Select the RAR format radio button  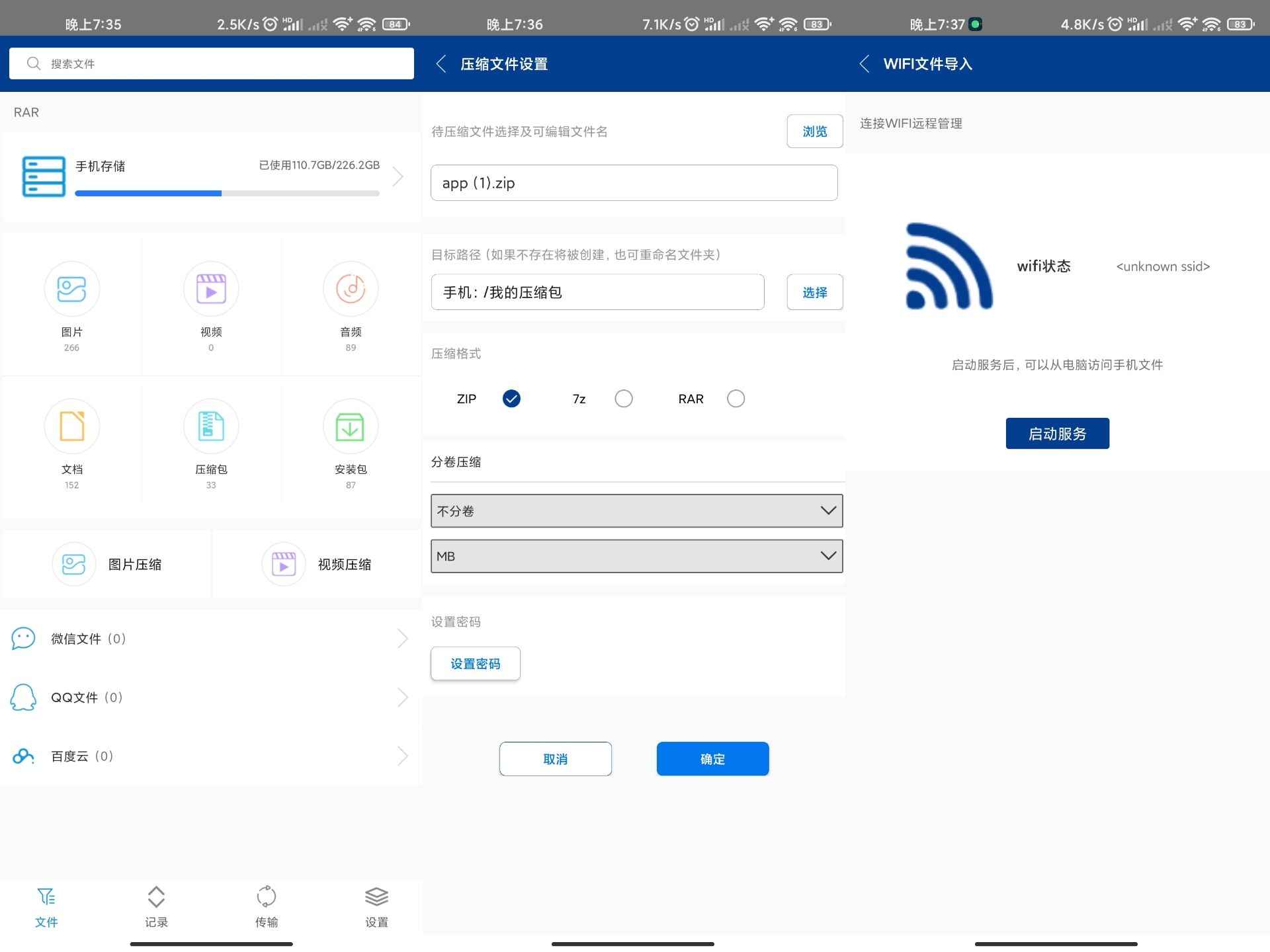(736, 399)
